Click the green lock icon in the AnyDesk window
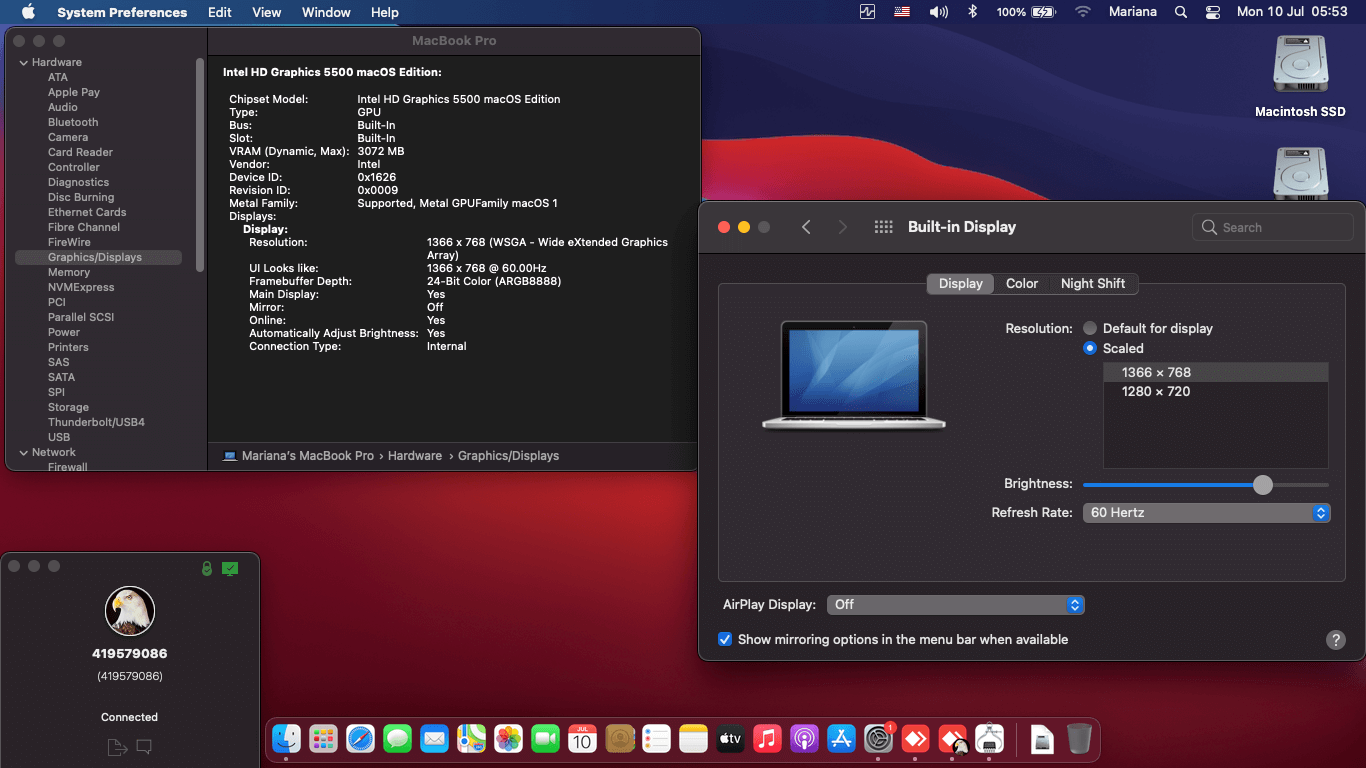Image resolution: width=1366 pixels, height=768 pixels. point(207,568)
